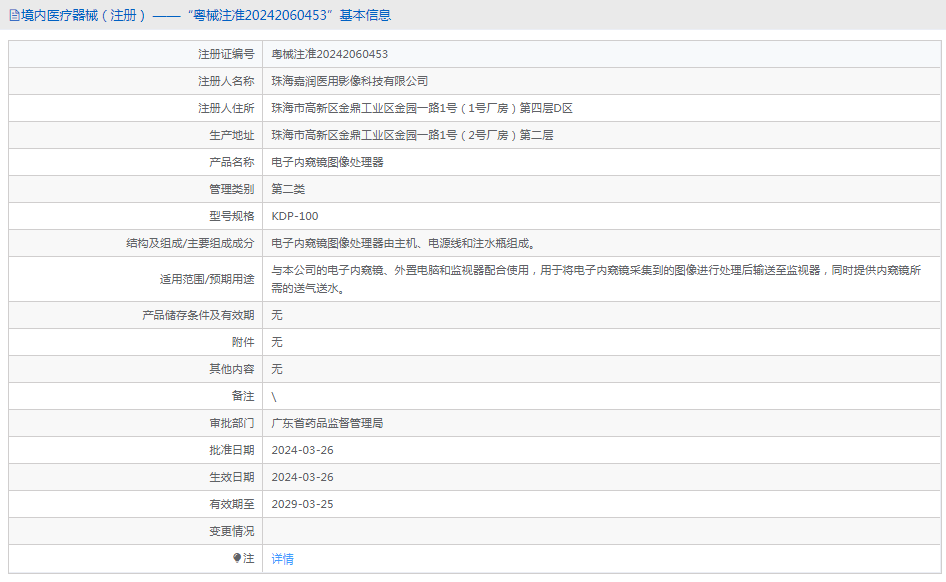Click the 型号规格 label
This screenshot has height=582, width=946.
tap(232, 216)
